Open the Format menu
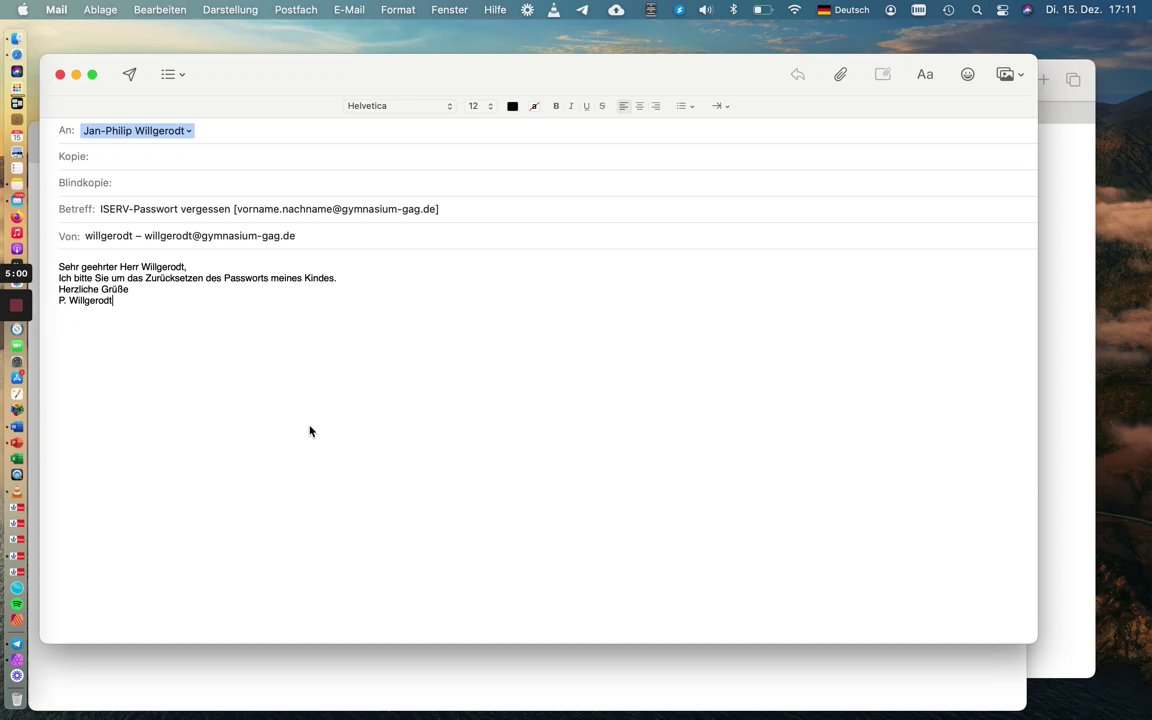Screen dimensions: 1152x720 (x=398, y=10)
